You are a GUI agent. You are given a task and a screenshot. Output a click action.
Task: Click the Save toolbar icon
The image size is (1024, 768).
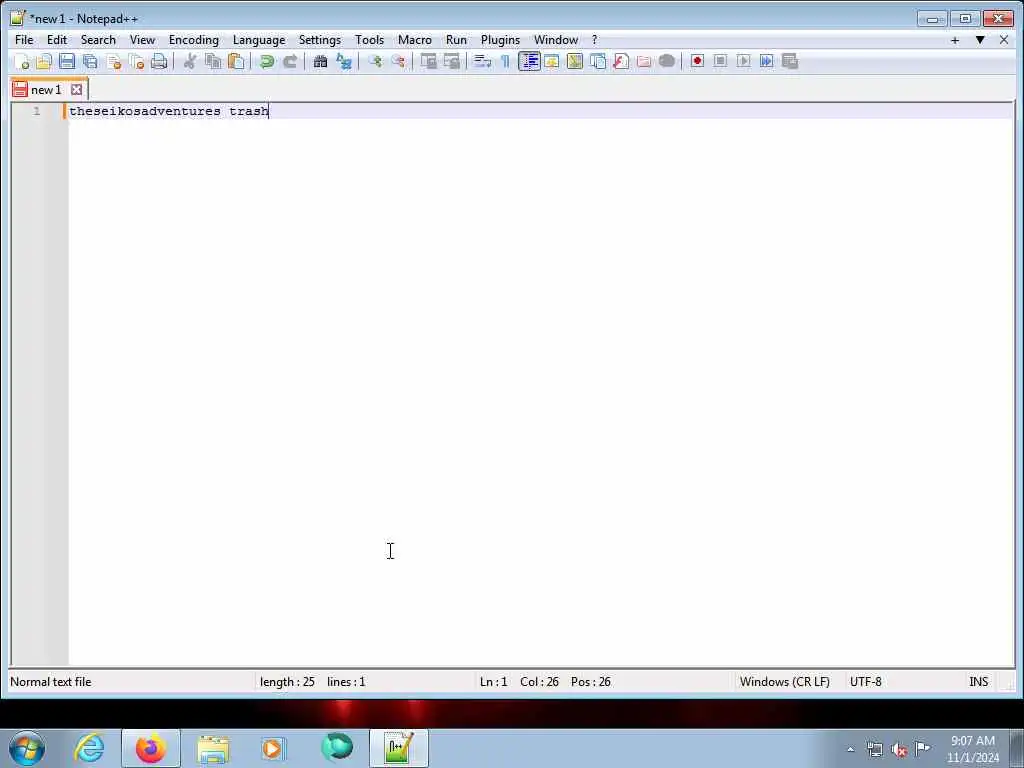tap(67, 61)
